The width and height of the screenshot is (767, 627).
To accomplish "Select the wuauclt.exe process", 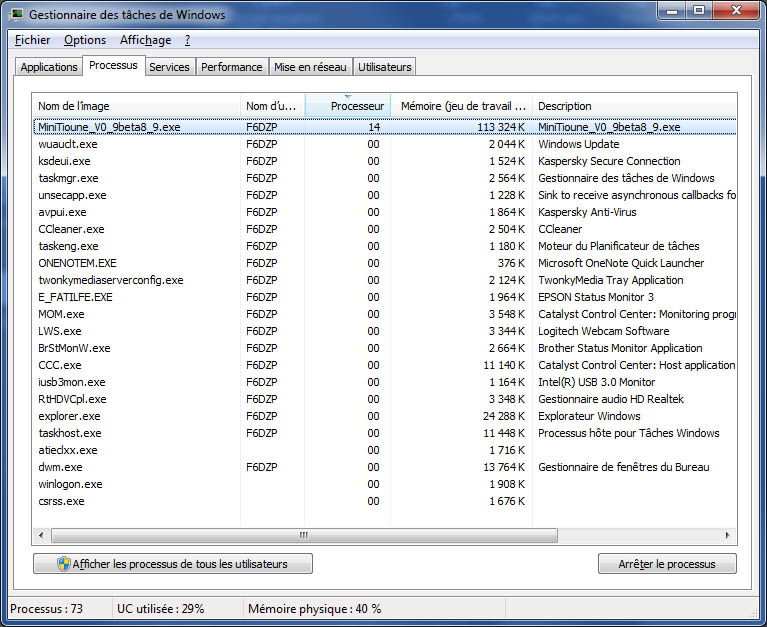I will (384, 144).
